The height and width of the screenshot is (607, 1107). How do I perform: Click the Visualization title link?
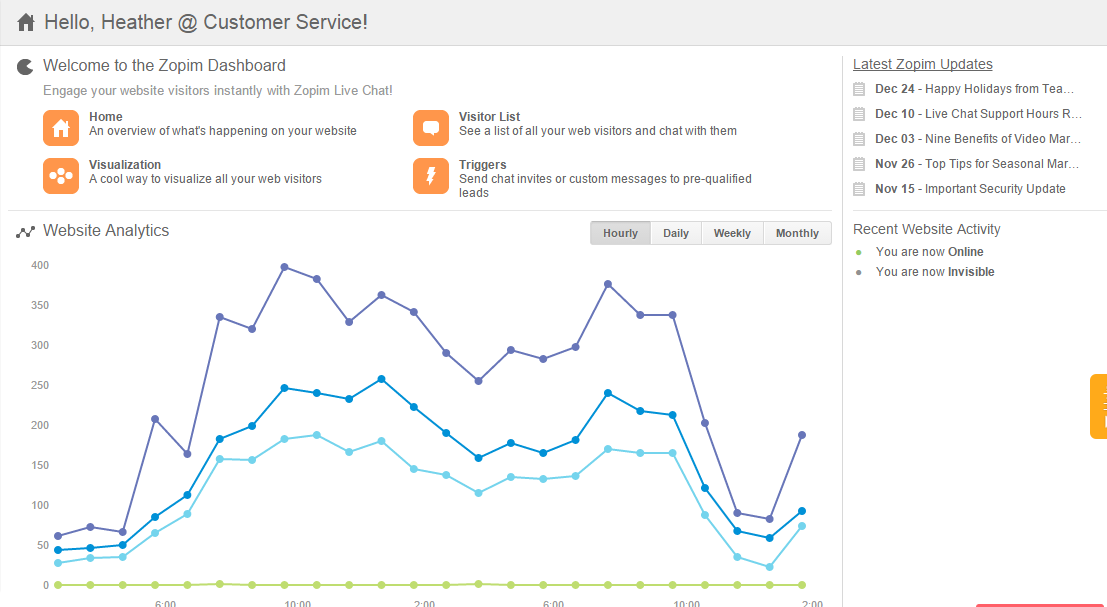click(x=125, y=165)
